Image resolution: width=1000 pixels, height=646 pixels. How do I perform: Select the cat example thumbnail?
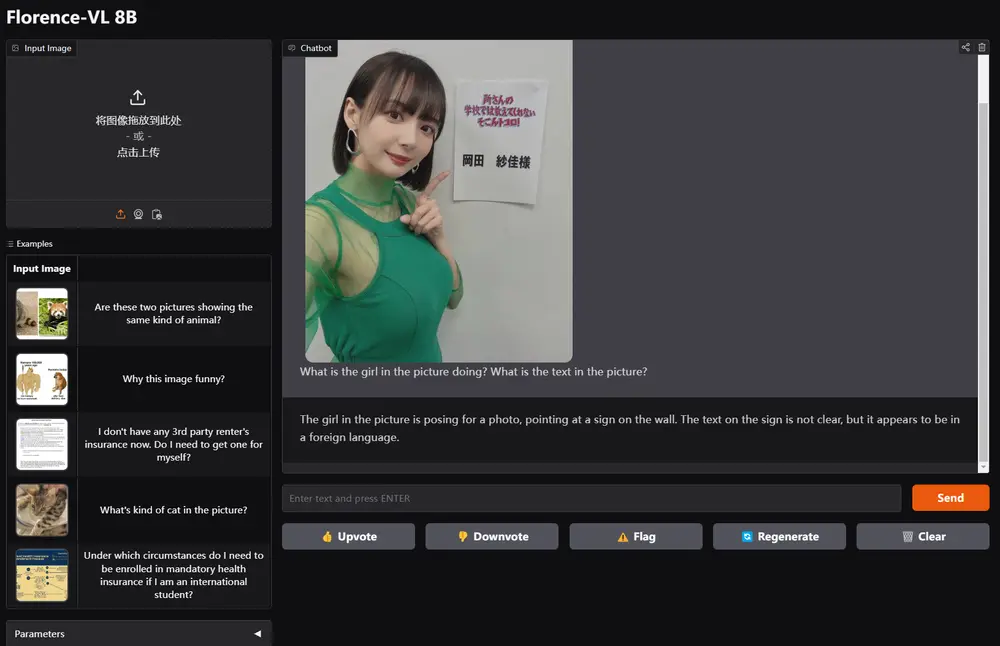pyautogui.click(x=42, y=510)
